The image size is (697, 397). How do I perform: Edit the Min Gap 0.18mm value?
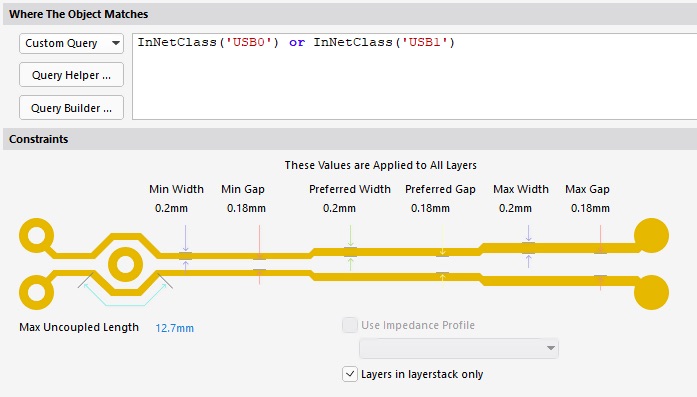click(246, 208)
